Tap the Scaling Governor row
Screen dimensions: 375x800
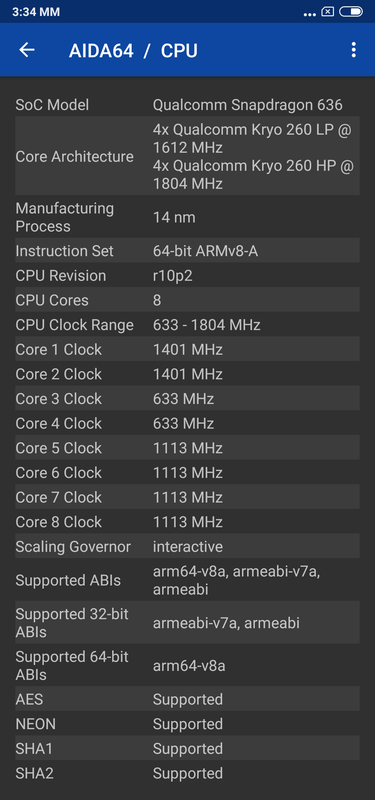coord(187,546)
